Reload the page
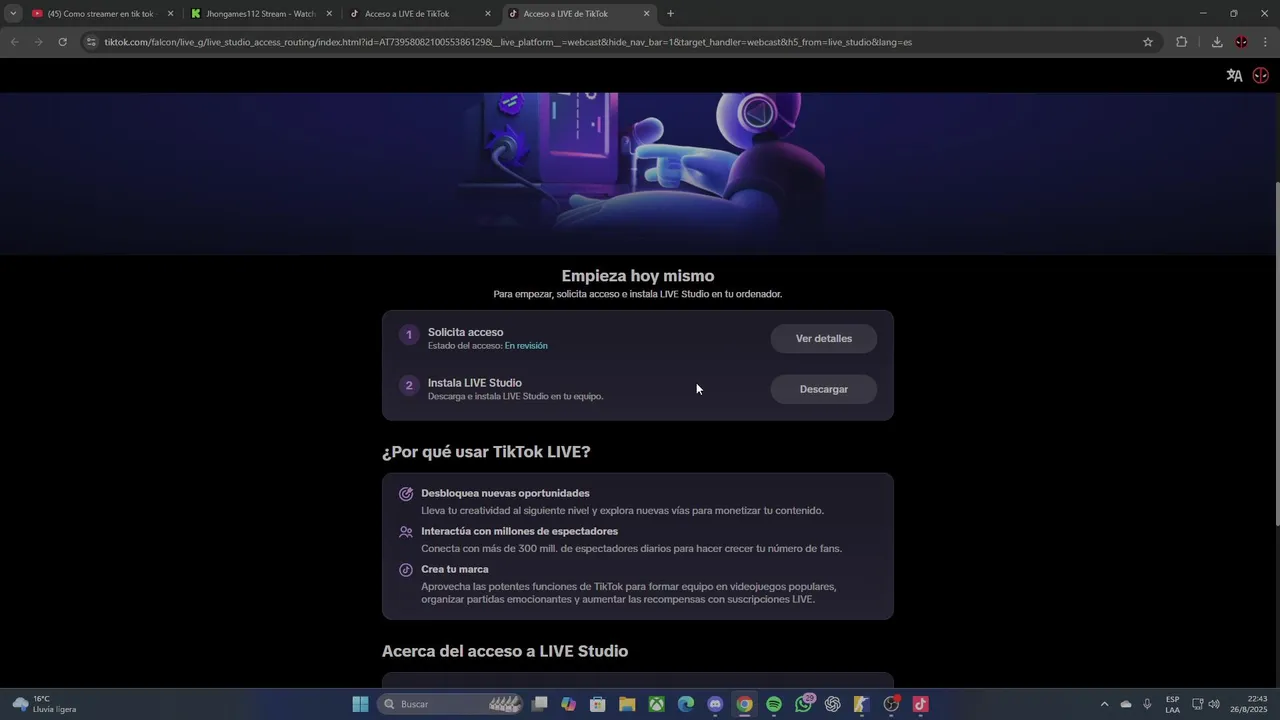 tap(62, 42)
